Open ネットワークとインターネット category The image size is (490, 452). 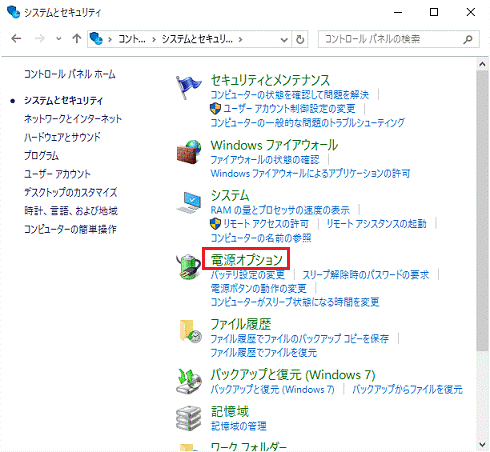click(73, 119)
